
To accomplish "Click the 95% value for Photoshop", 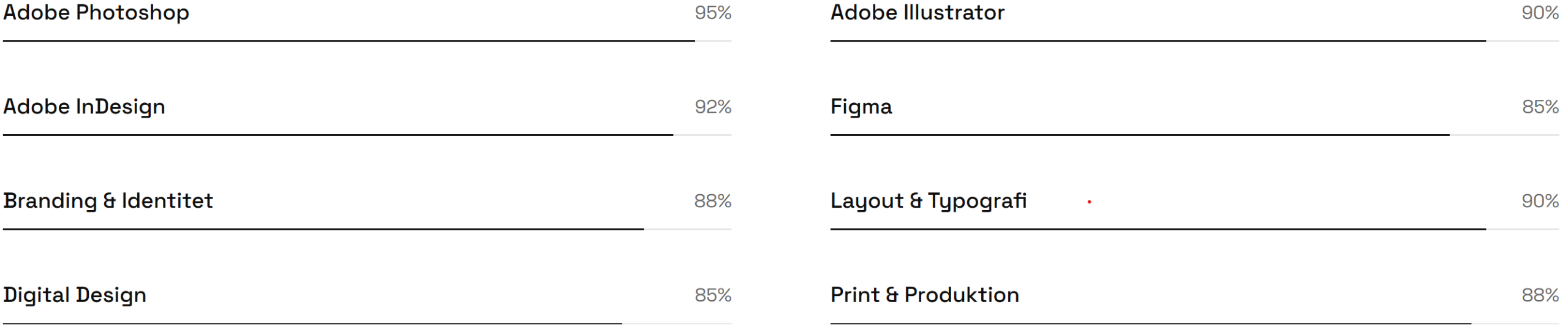I will click(x=713, y=13).
